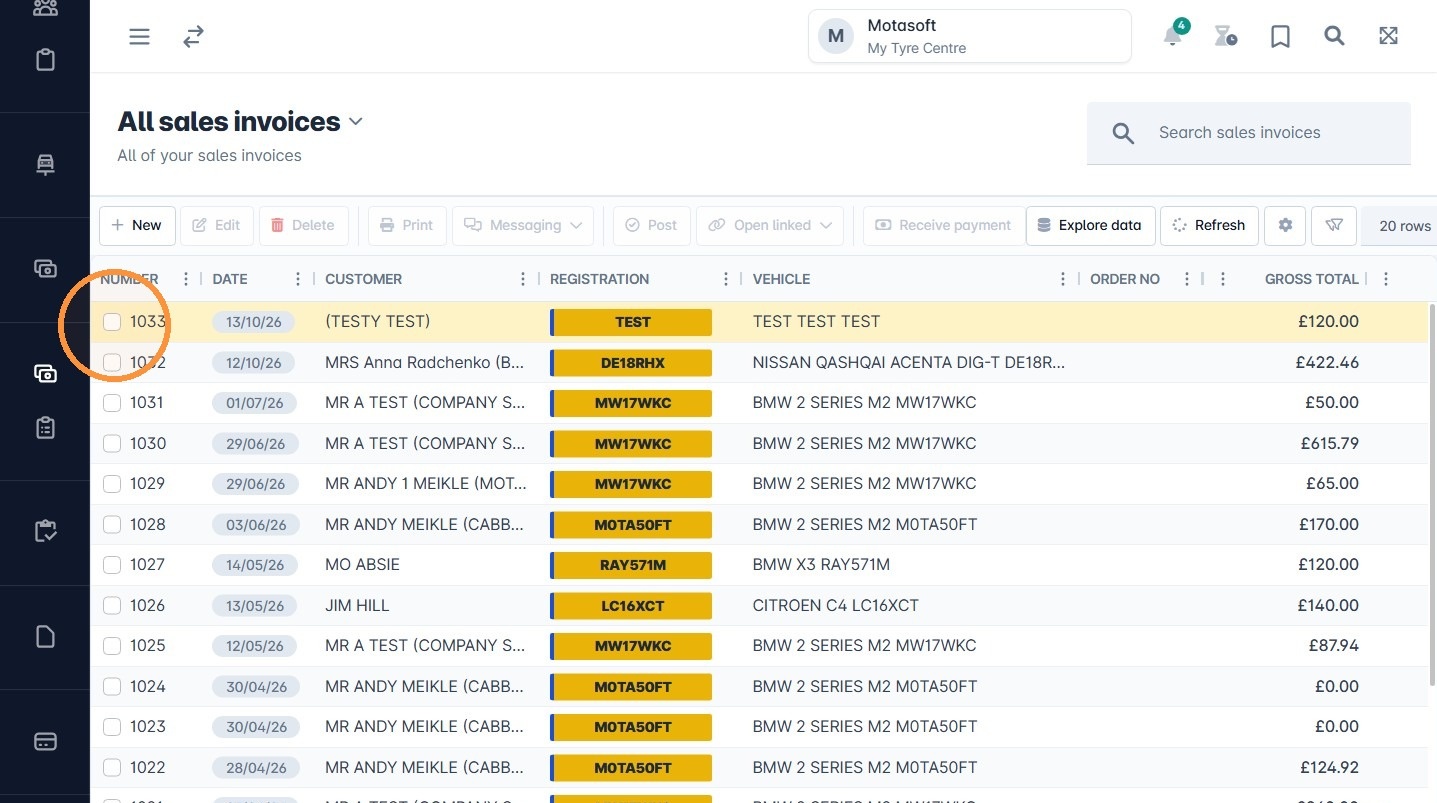Select invoice 1028 checkbox
This screenshot has width=1437, height=803.
[x=112, y=524]
